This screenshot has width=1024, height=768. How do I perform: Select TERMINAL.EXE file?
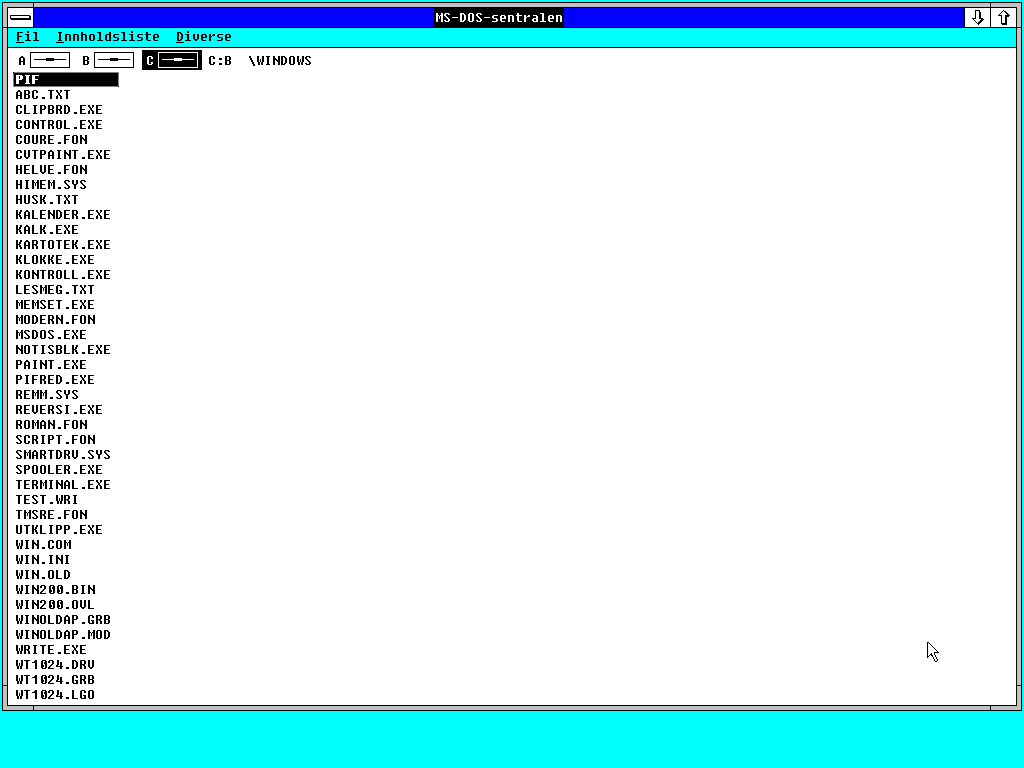coord(63,485)
